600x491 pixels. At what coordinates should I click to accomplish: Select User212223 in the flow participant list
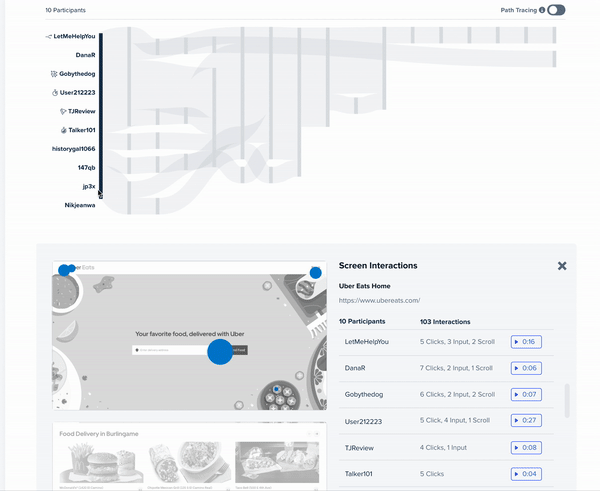(77, 93)
